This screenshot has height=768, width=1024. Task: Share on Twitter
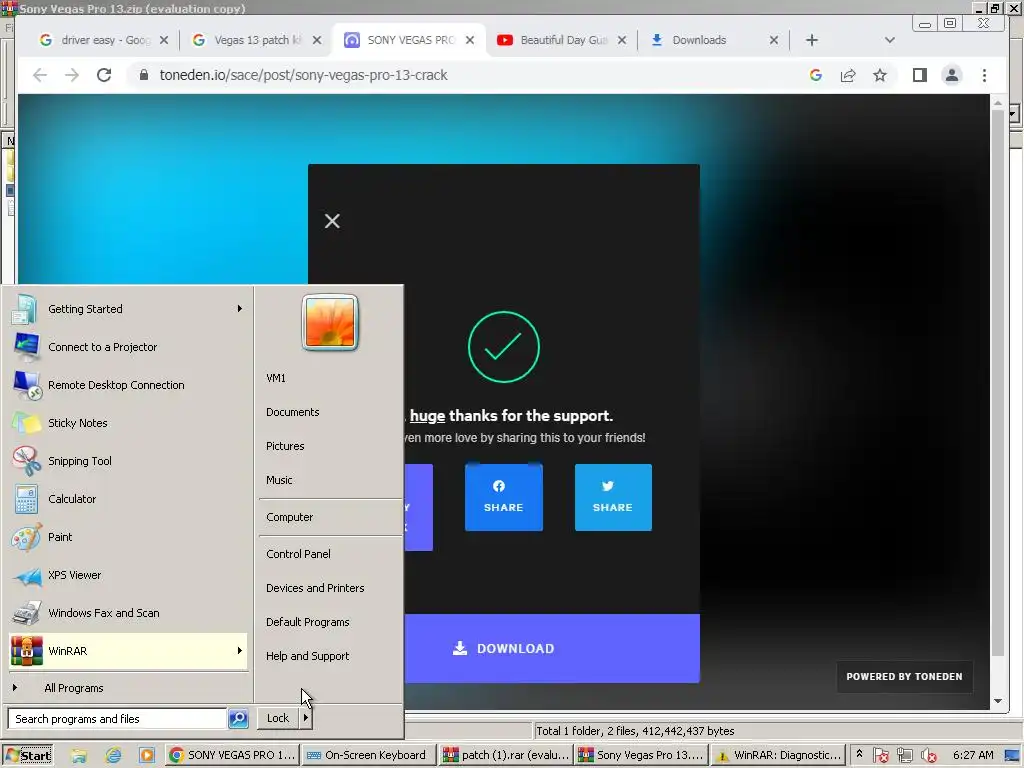click(613, 497)
